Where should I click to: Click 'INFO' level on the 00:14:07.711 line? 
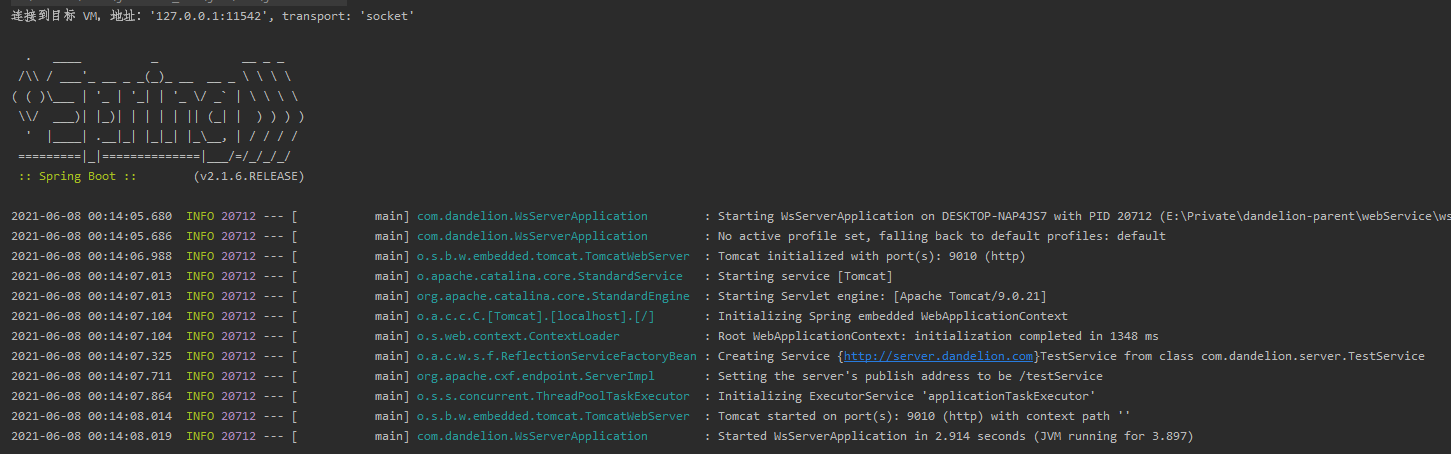coord(200,376)
